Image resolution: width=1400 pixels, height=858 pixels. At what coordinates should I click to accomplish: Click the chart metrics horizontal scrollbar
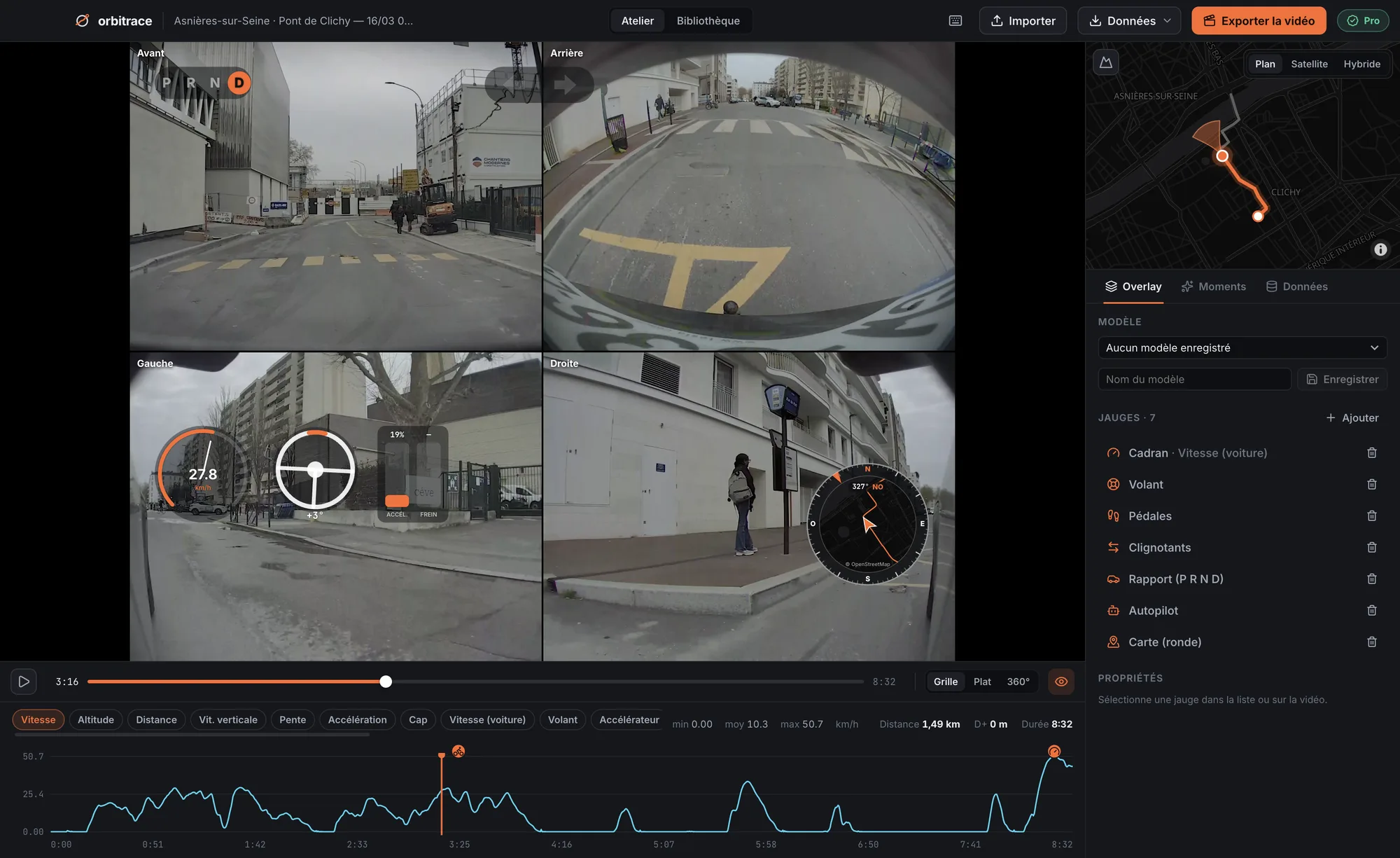pyautogui.click(x=192, y=735)
